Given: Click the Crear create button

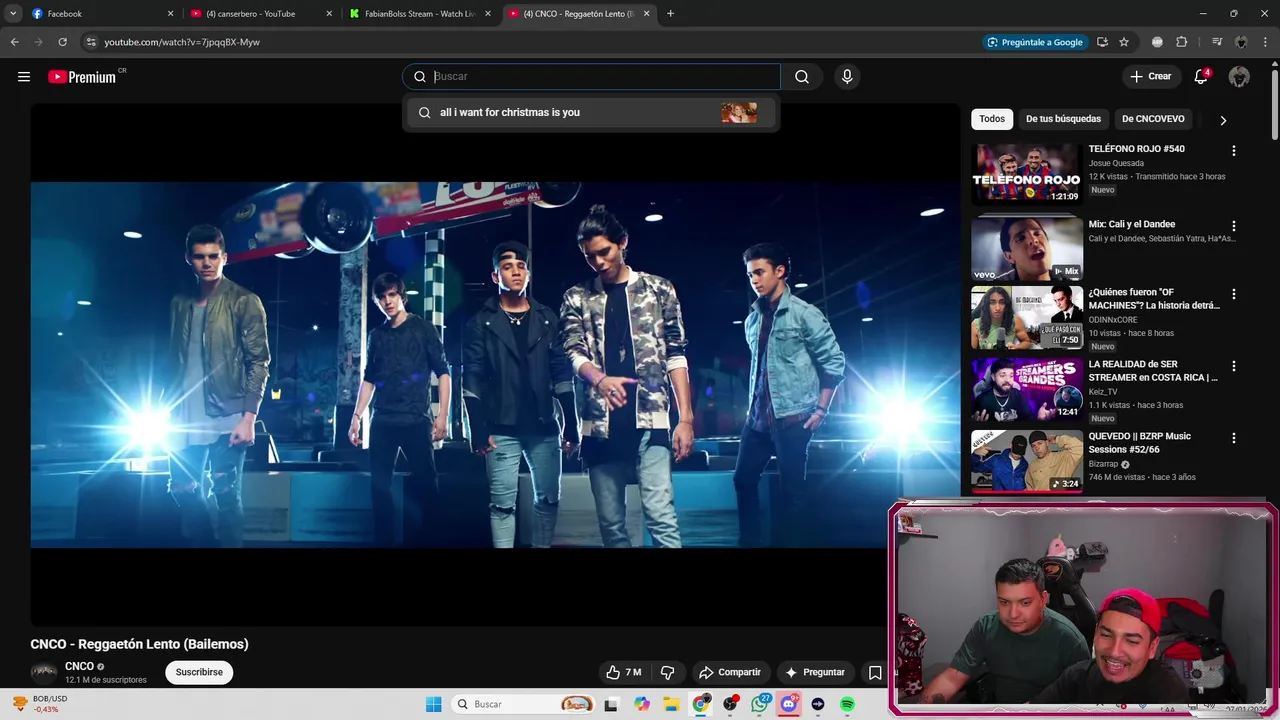Looking at the screenshot, I should [x=1150, y=77].
